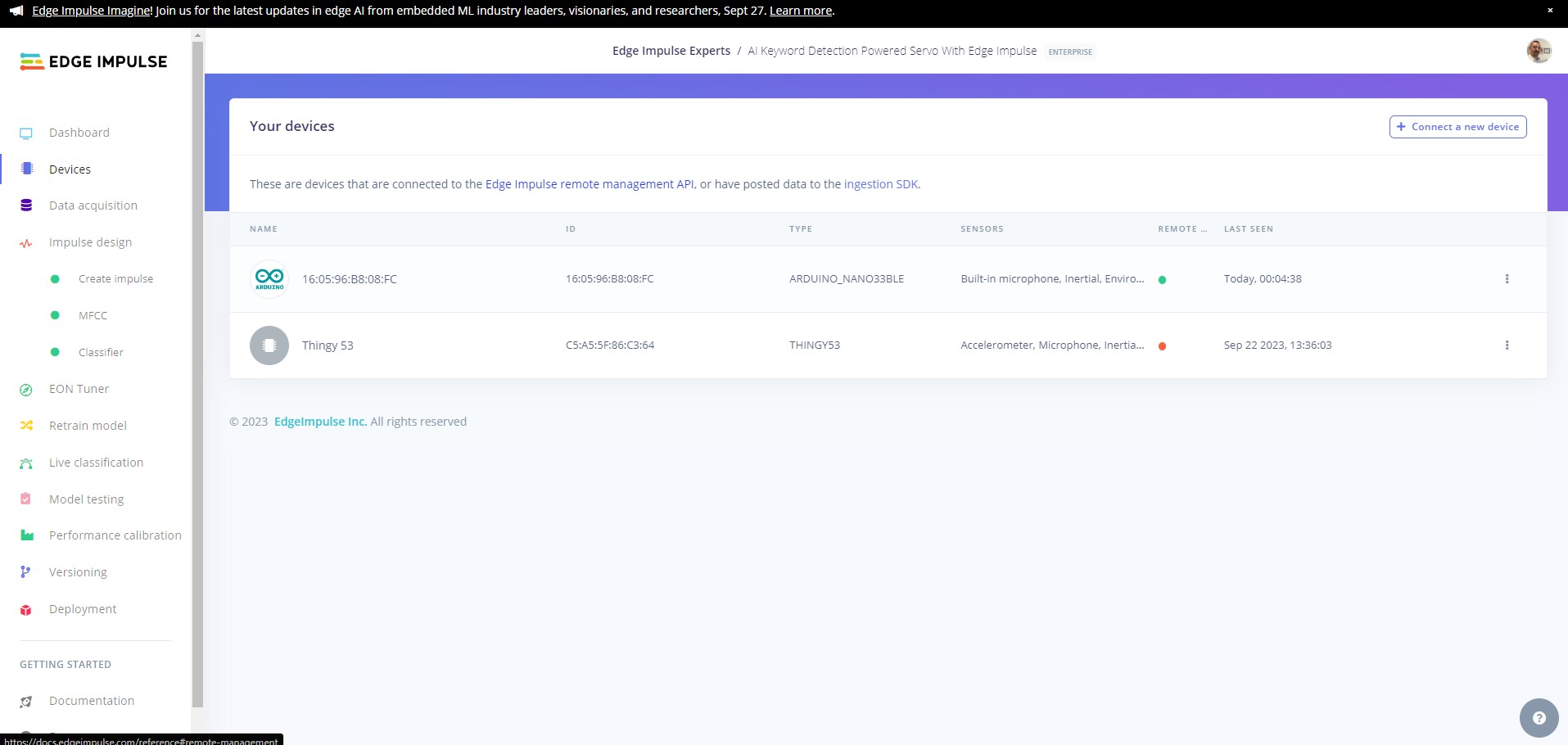Go to MFCC block
The height and width of the screenshot is (745, 1568).
(x=93, y=315)
